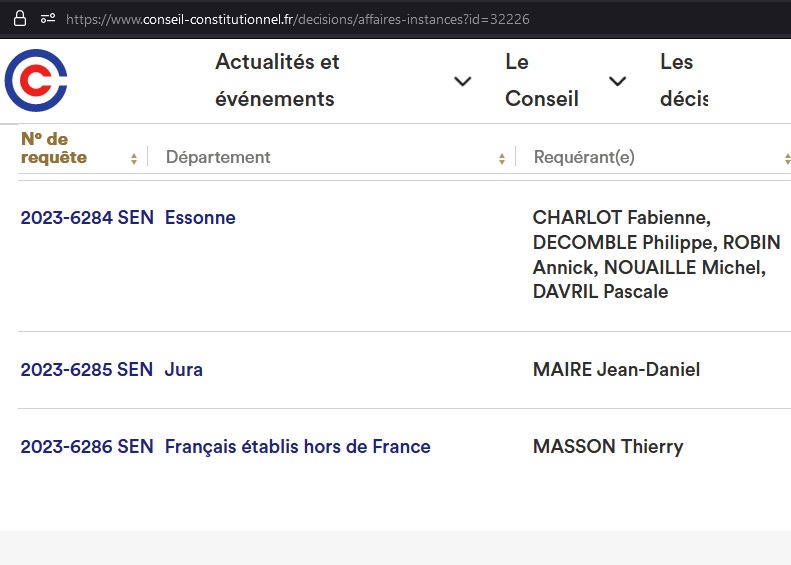Screen dimensions: 791x565
Task: Click the Conseil constitutionnel logo
Action: [36, 81]
